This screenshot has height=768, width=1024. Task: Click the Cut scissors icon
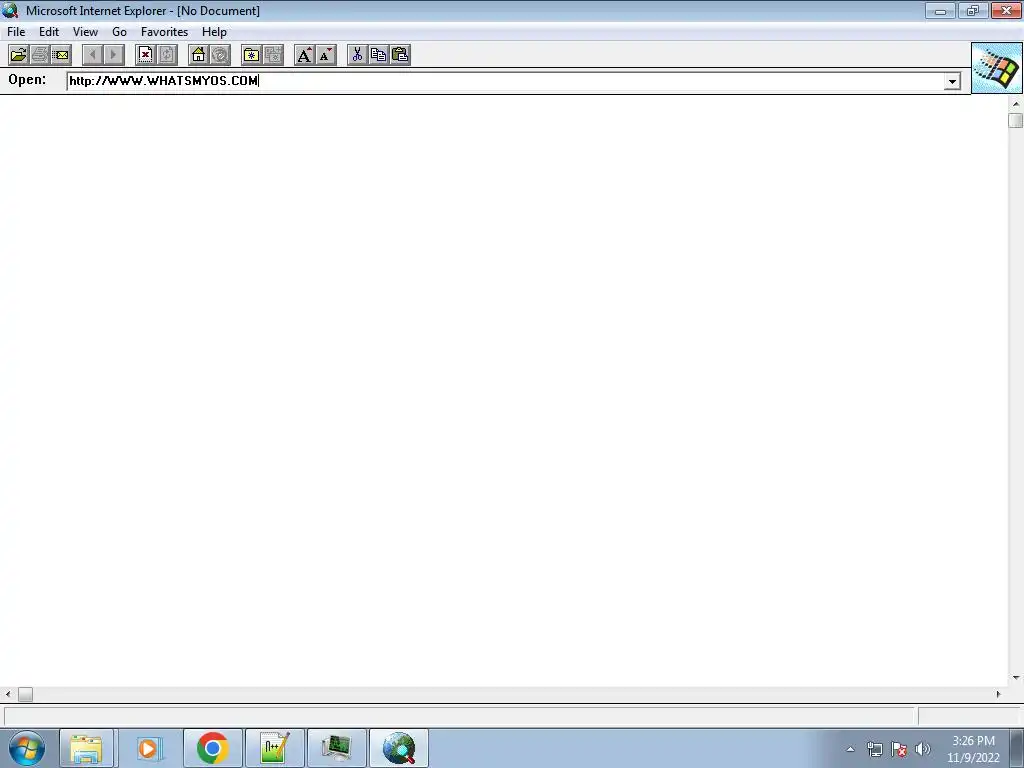pyautogui.click(x=357, y=55)
